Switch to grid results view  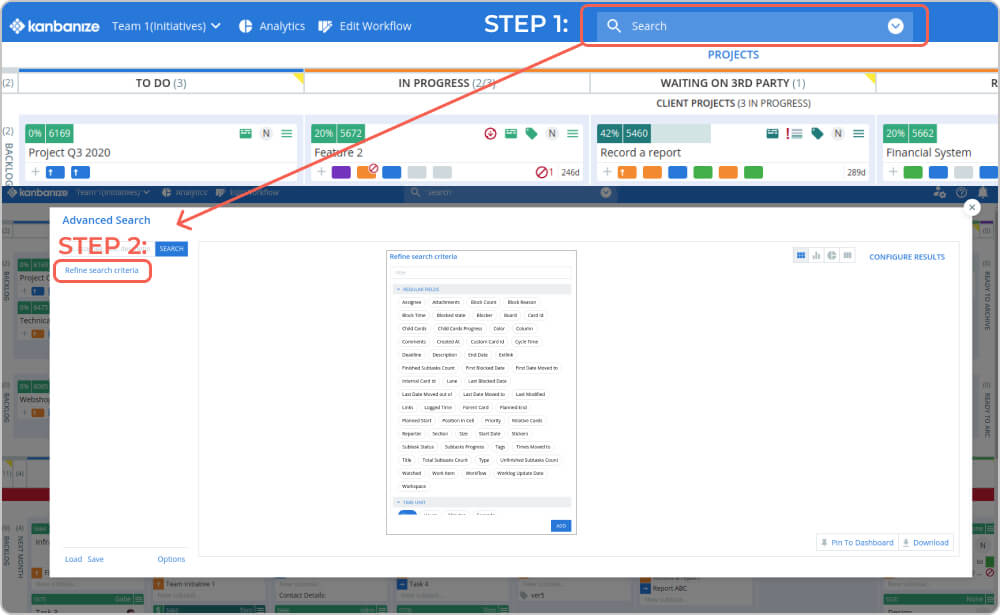(x=800, y=256)
